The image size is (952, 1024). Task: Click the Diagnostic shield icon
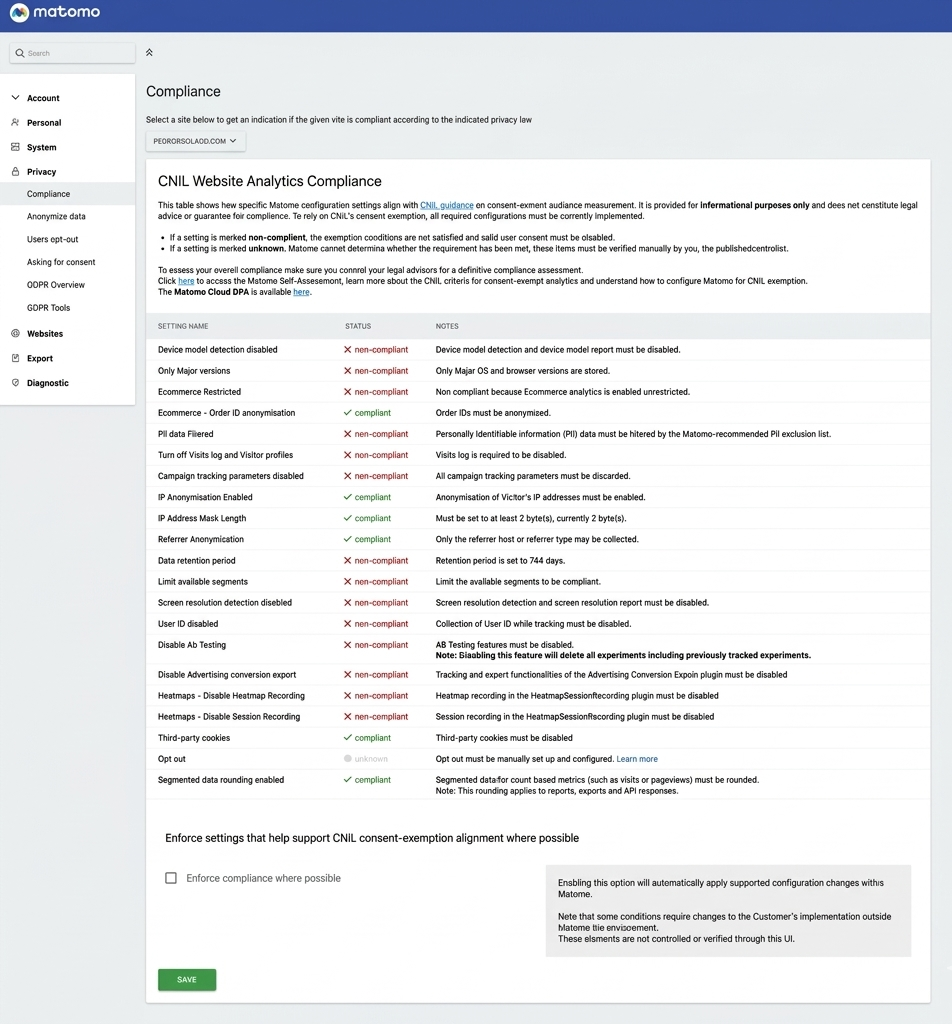(15, 383)
